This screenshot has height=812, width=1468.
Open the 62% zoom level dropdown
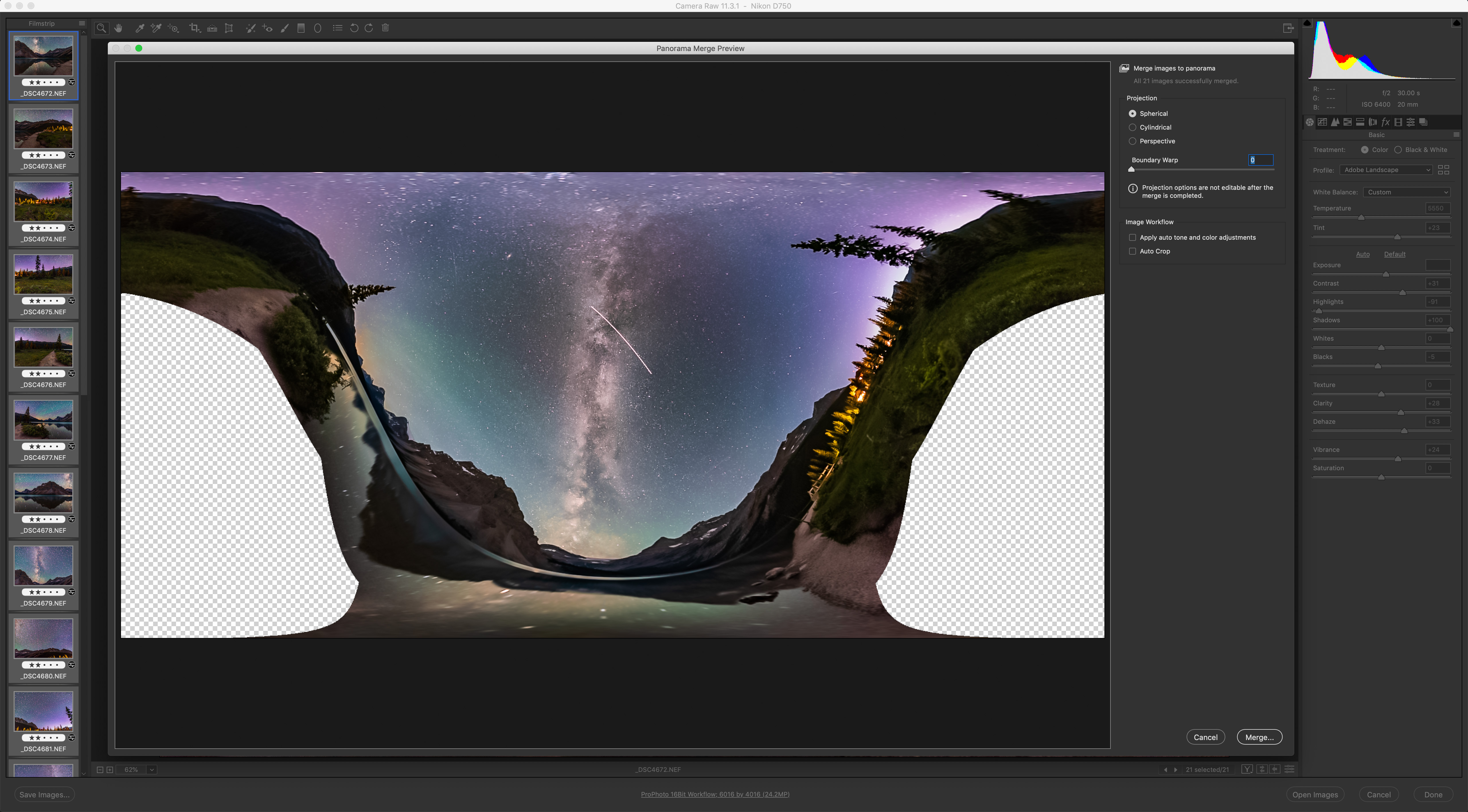click(152, 769)
